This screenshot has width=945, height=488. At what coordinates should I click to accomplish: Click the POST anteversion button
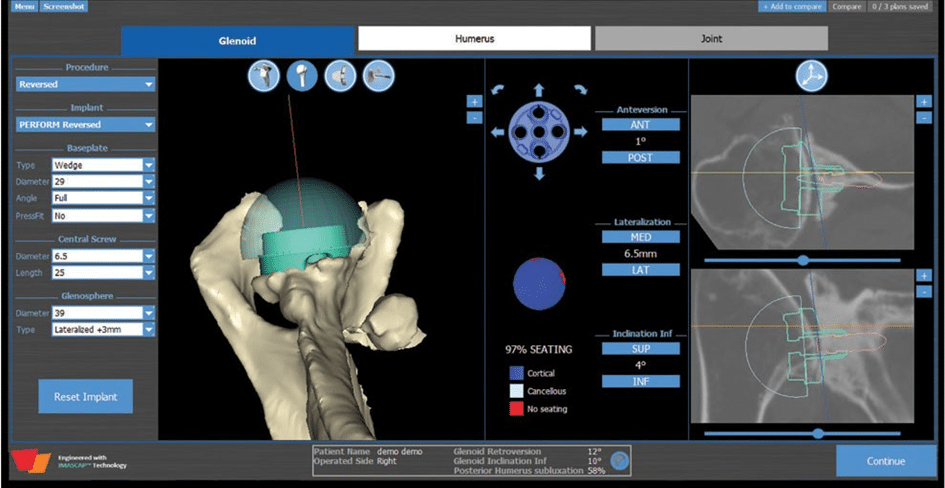pos(640,158)
